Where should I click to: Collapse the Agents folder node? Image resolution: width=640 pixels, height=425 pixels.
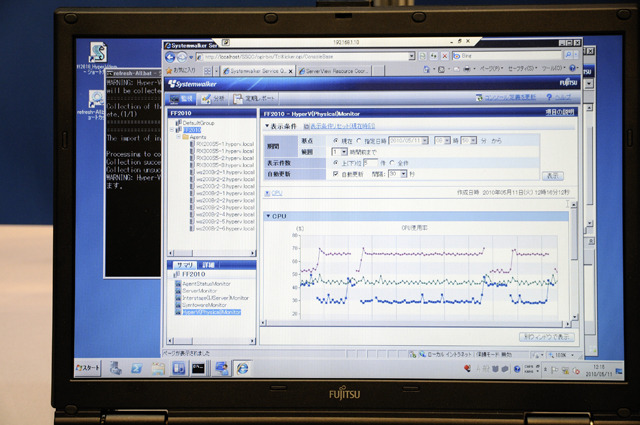(178, 137)
